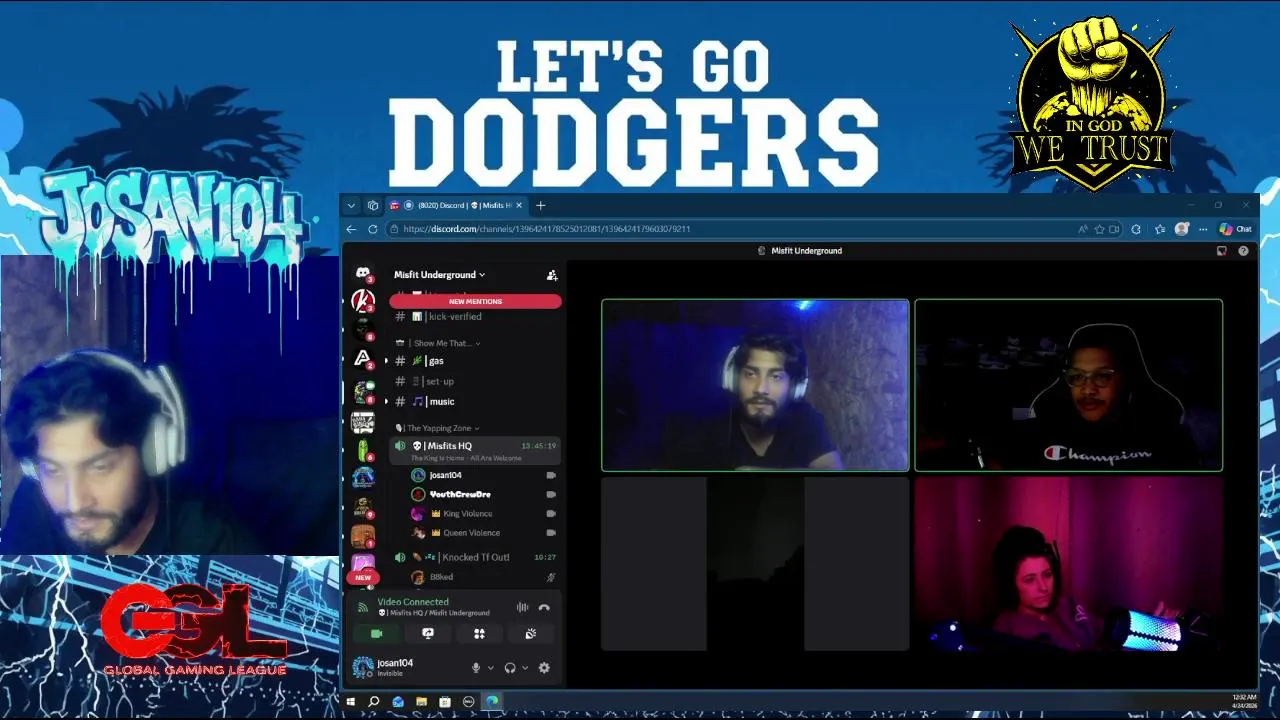Refresh the browser page
Image resolution: width=1280 pixels, height=720 pixels.
(373, 229)
